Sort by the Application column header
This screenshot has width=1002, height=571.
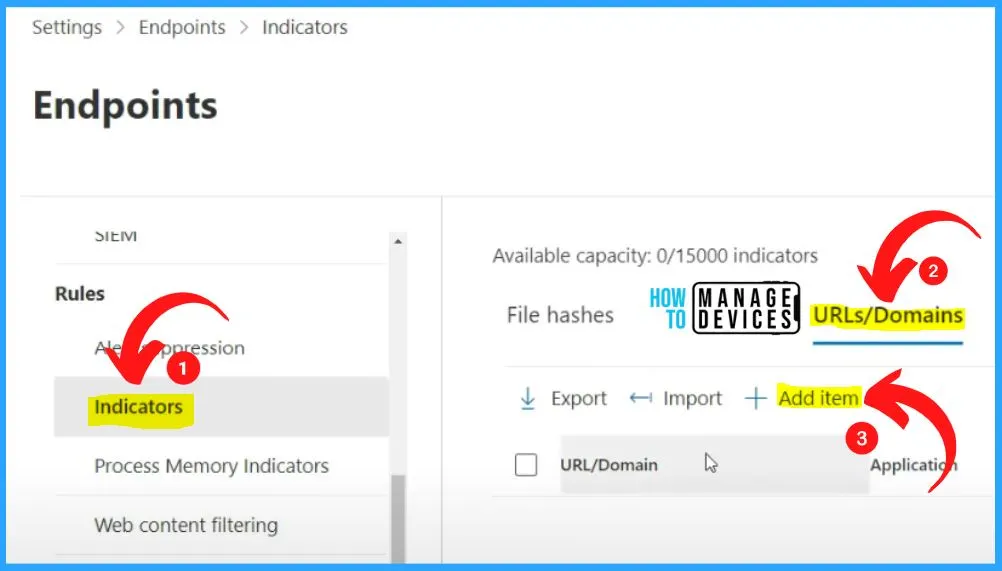coord(914,465)
